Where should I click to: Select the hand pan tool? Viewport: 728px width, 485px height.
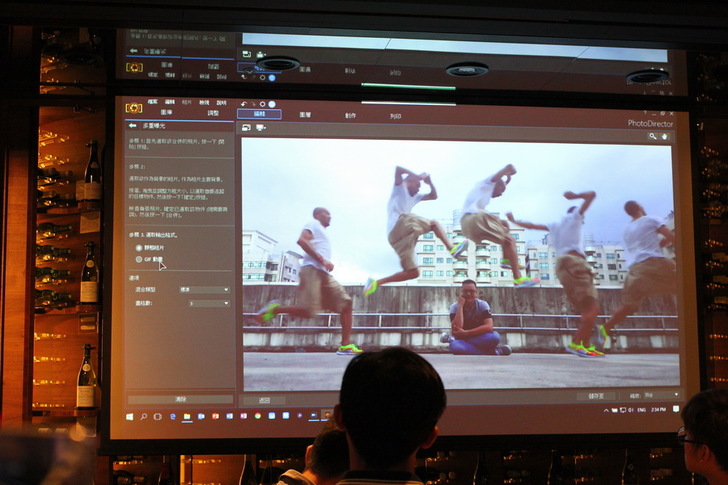pyautogui.click(x=664, y=136)
